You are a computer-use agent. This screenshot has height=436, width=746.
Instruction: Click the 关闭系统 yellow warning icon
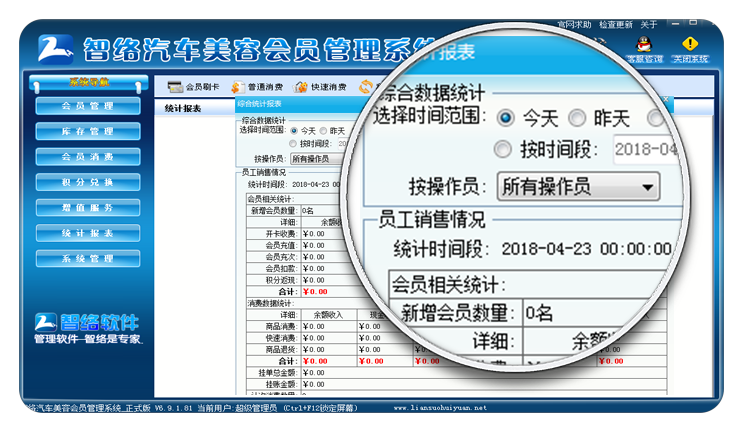coord(690,50)
